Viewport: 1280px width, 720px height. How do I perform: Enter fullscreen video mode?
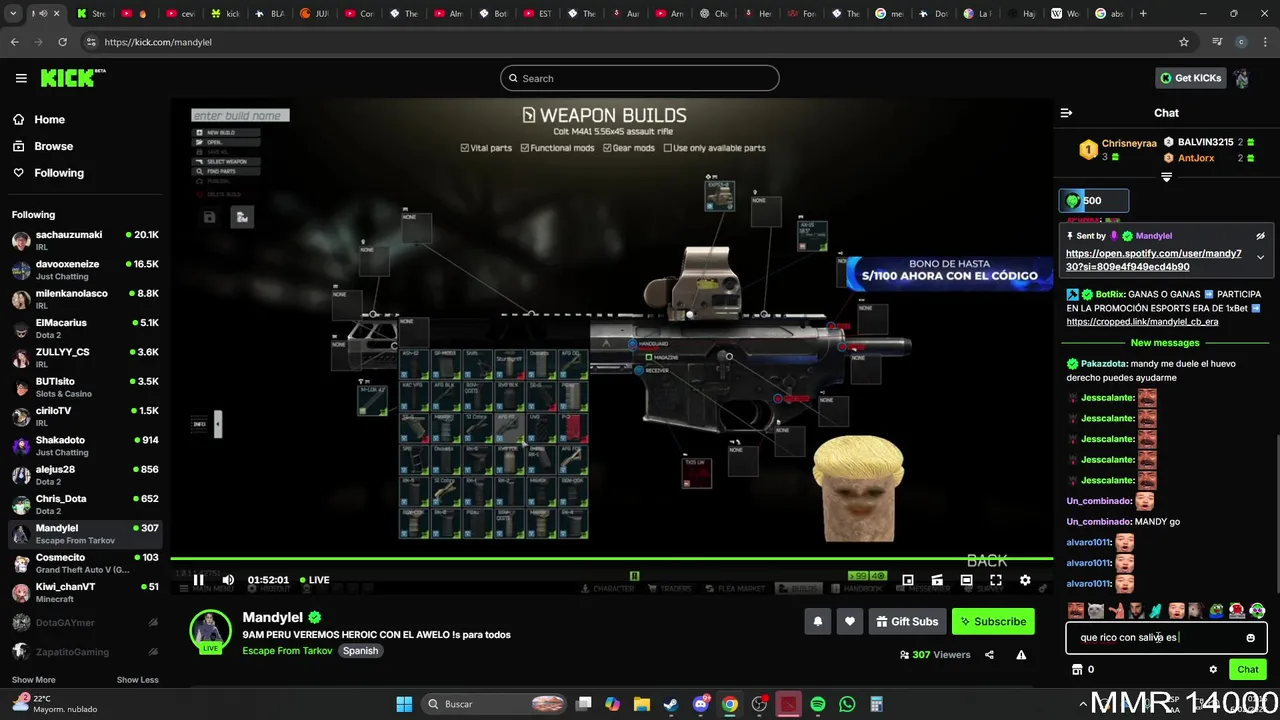tap(996, 580)
